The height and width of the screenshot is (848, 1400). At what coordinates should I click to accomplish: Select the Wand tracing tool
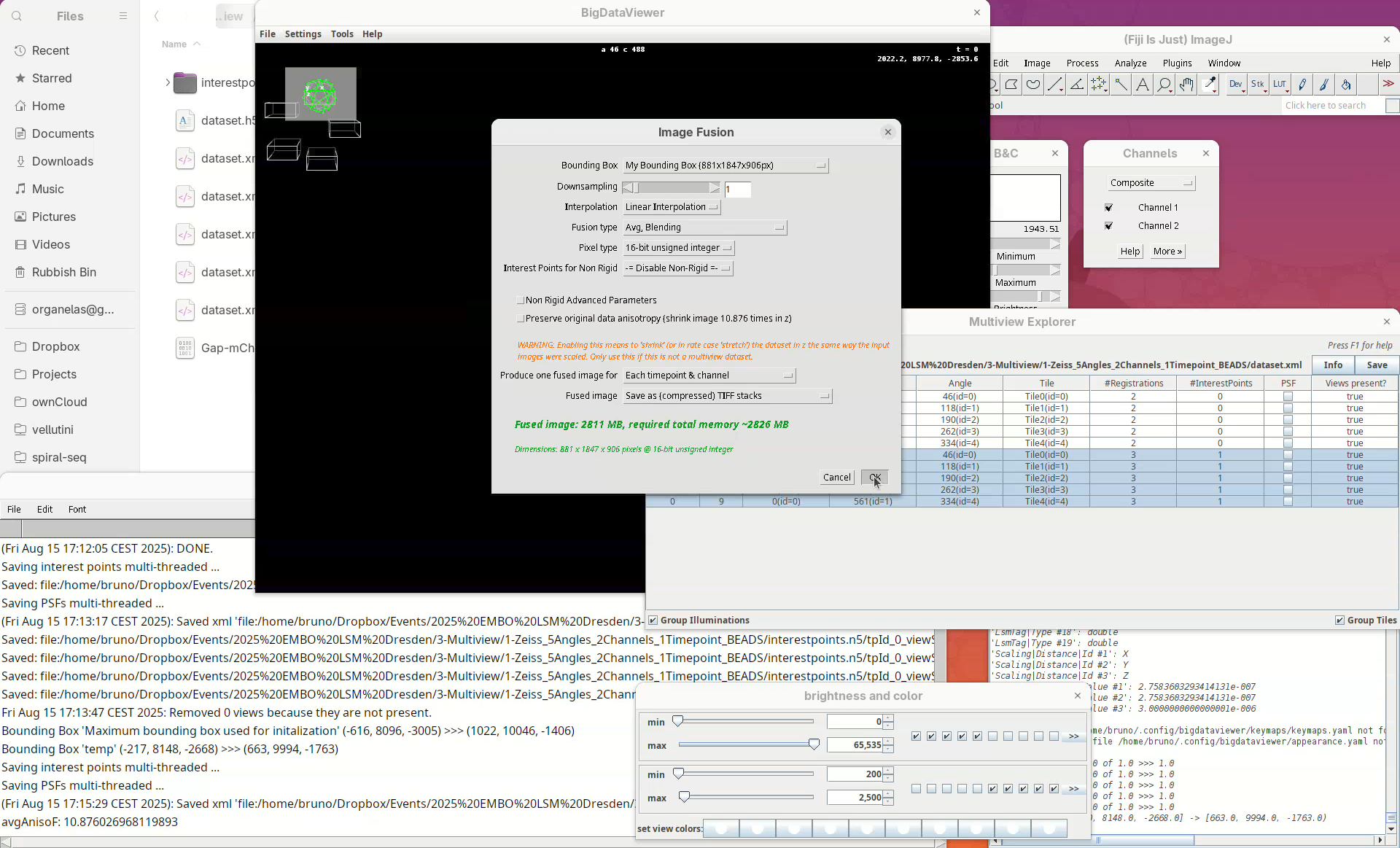pyautogui.click(x=1121, y=85)
